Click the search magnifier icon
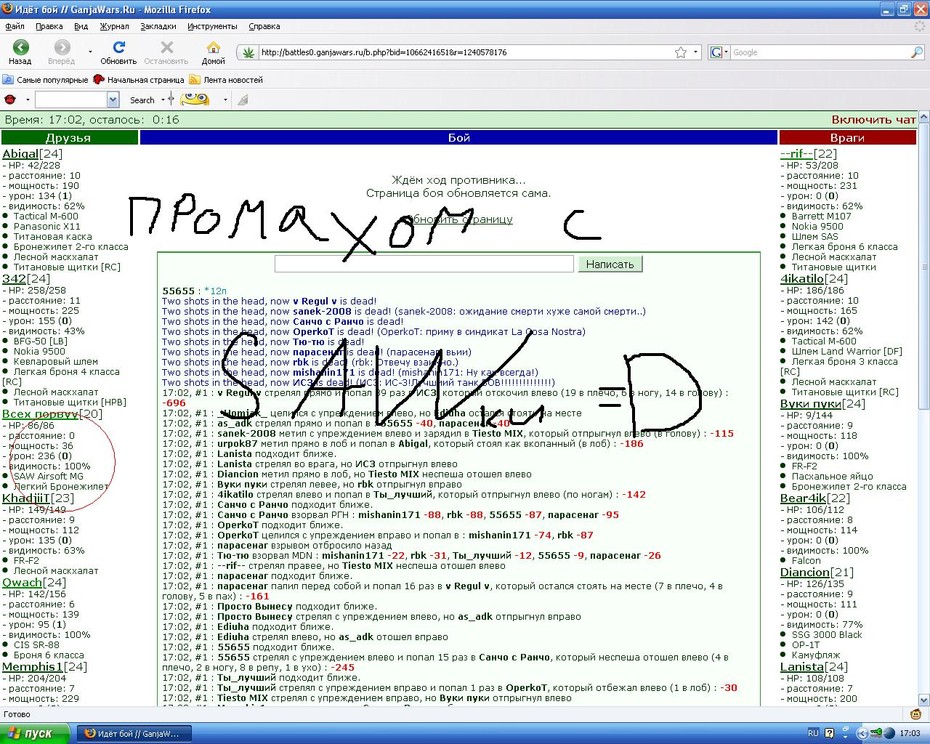The width and height of the screenshot is (930, 744). tap(917, 52)
